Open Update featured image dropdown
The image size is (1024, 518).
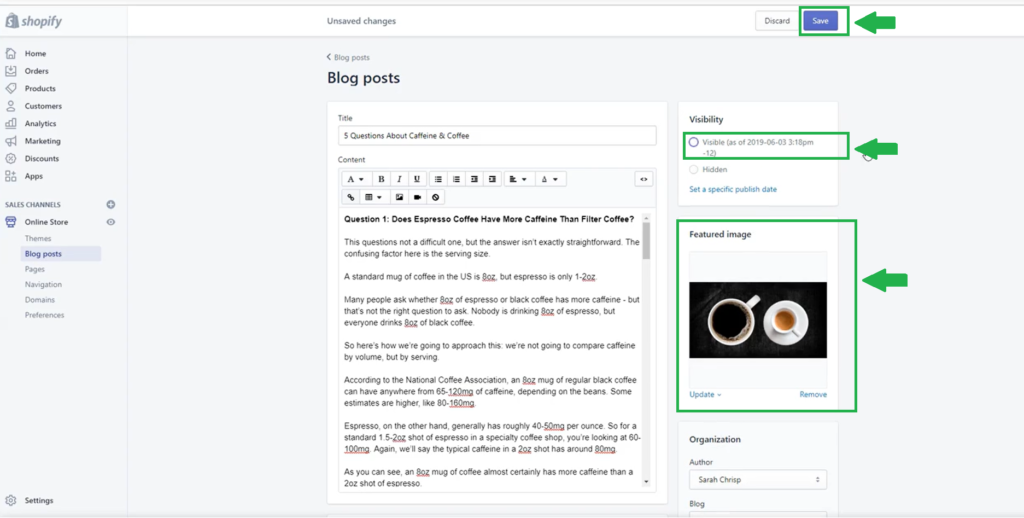pyautogui.click(x=705, y=395)
